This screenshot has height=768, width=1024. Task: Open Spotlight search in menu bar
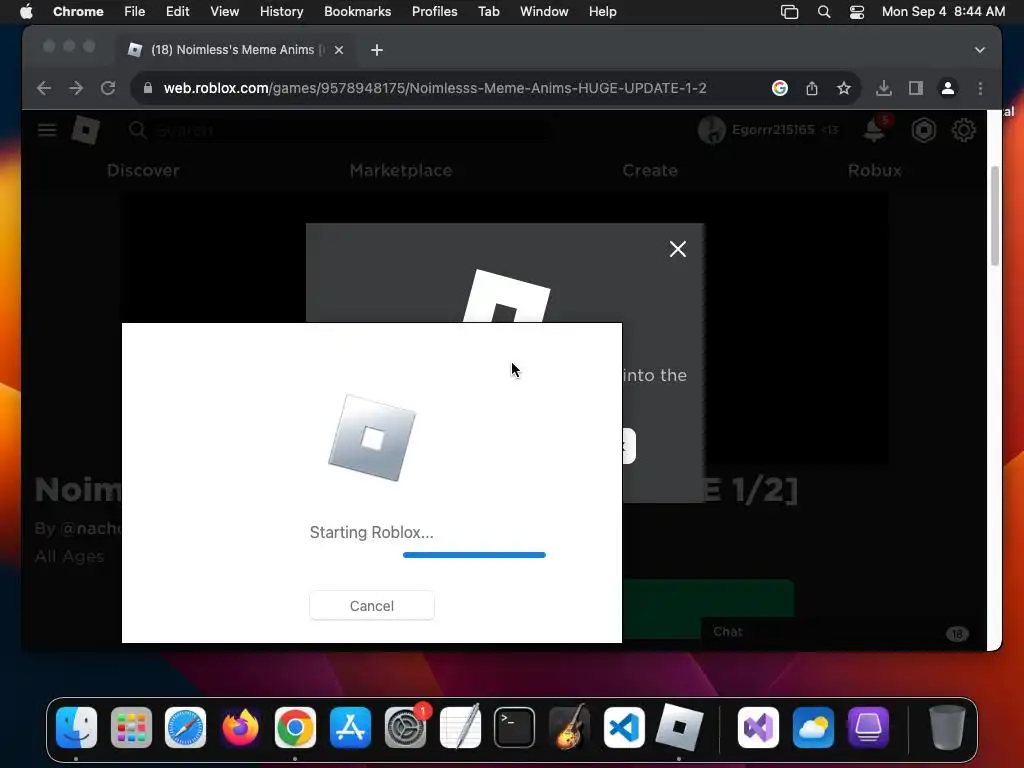coord(824,12)
